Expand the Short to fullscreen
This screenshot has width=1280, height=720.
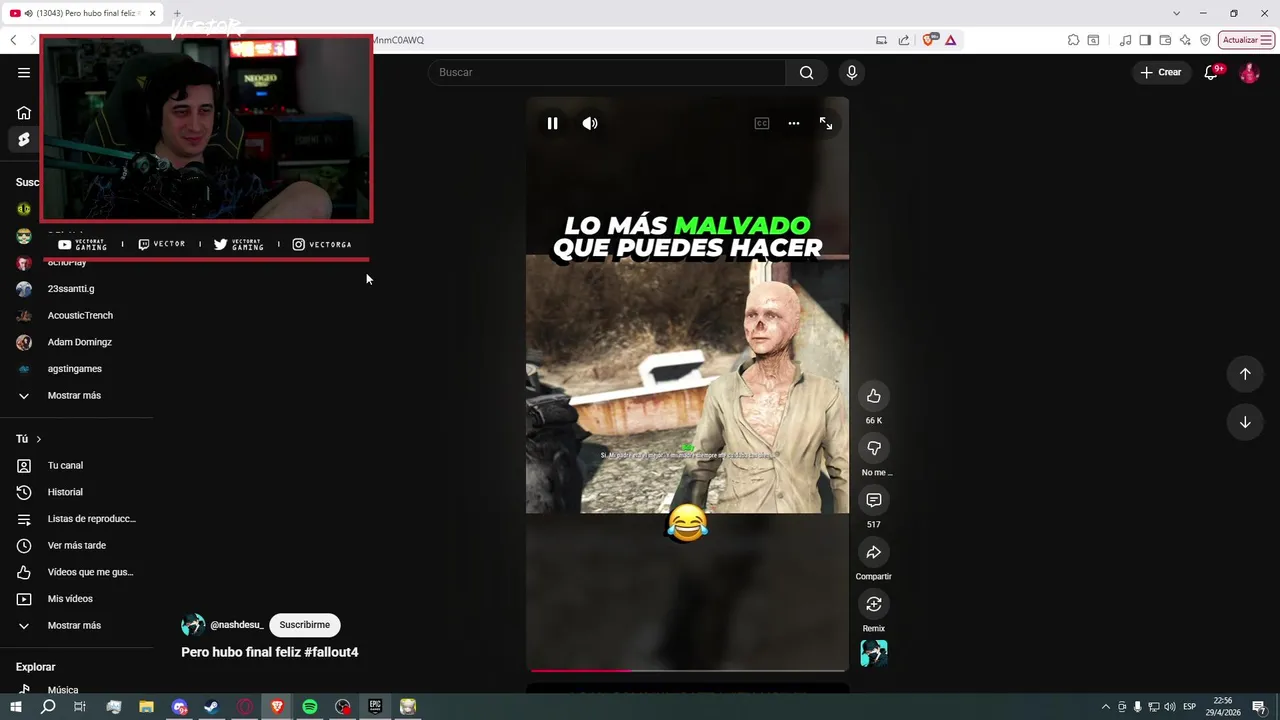pos(826,123)
